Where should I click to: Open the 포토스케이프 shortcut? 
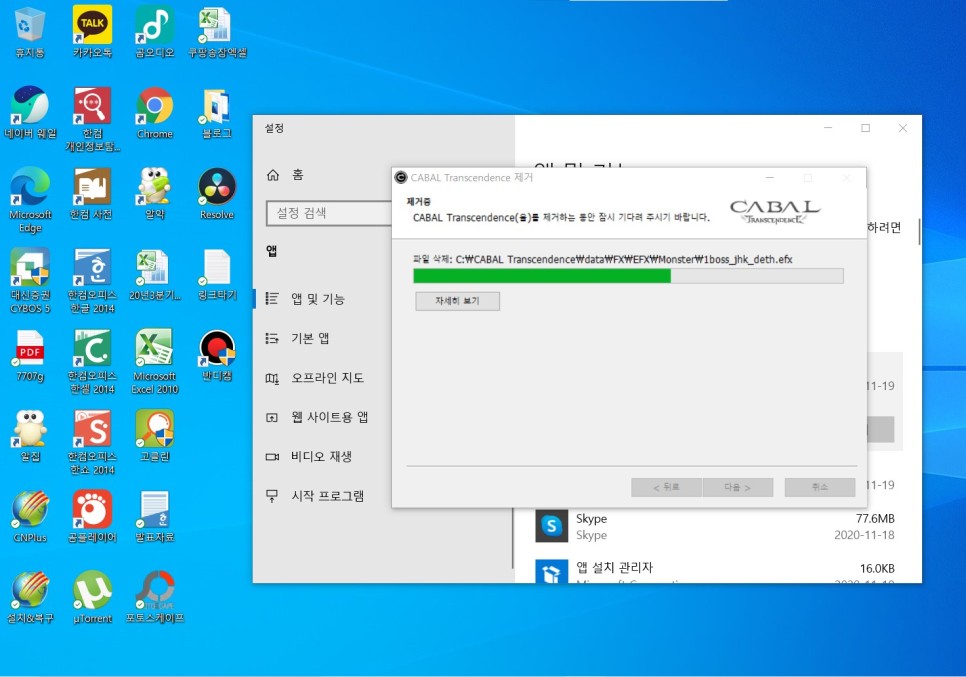click(x=155, y=598)
